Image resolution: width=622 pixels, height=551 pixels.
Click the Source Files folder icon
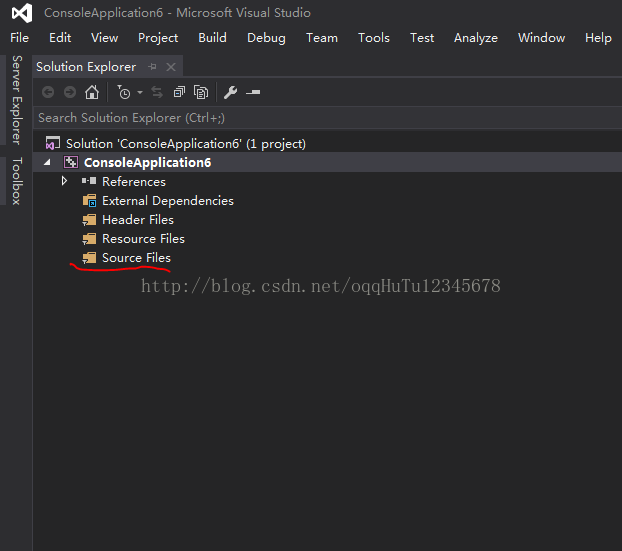pyautogui.click(x=89, y=258)
